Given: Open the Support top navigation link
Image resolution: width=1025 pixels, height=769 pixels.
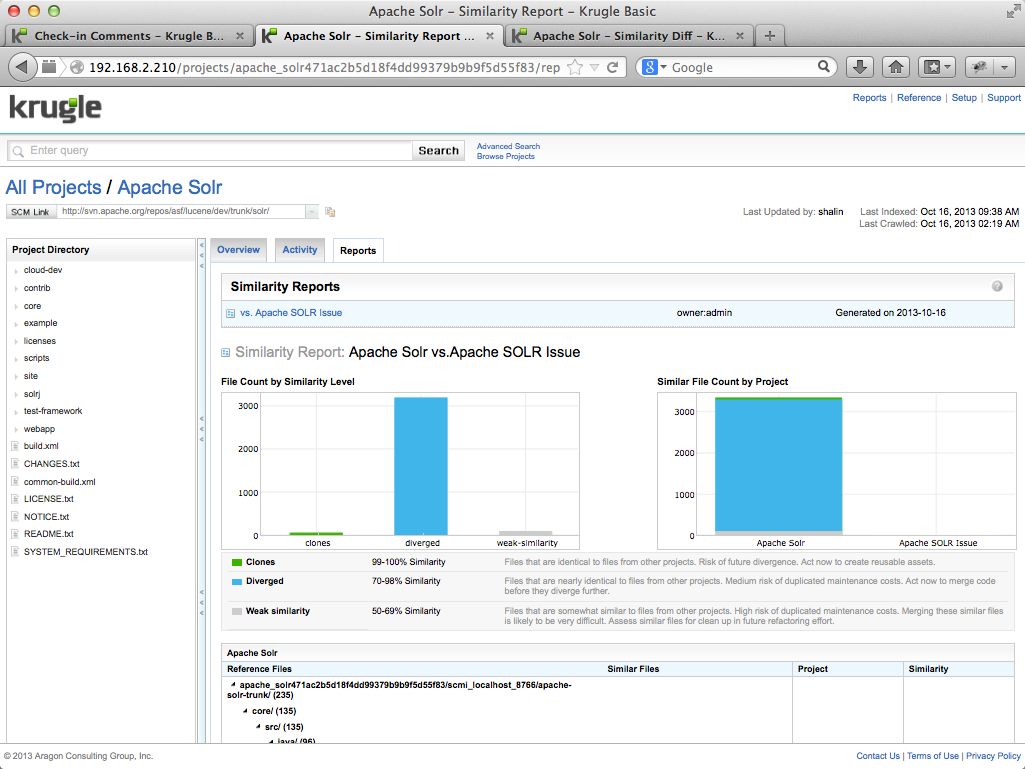Looking at the screenshot, I should (1004, 97).
